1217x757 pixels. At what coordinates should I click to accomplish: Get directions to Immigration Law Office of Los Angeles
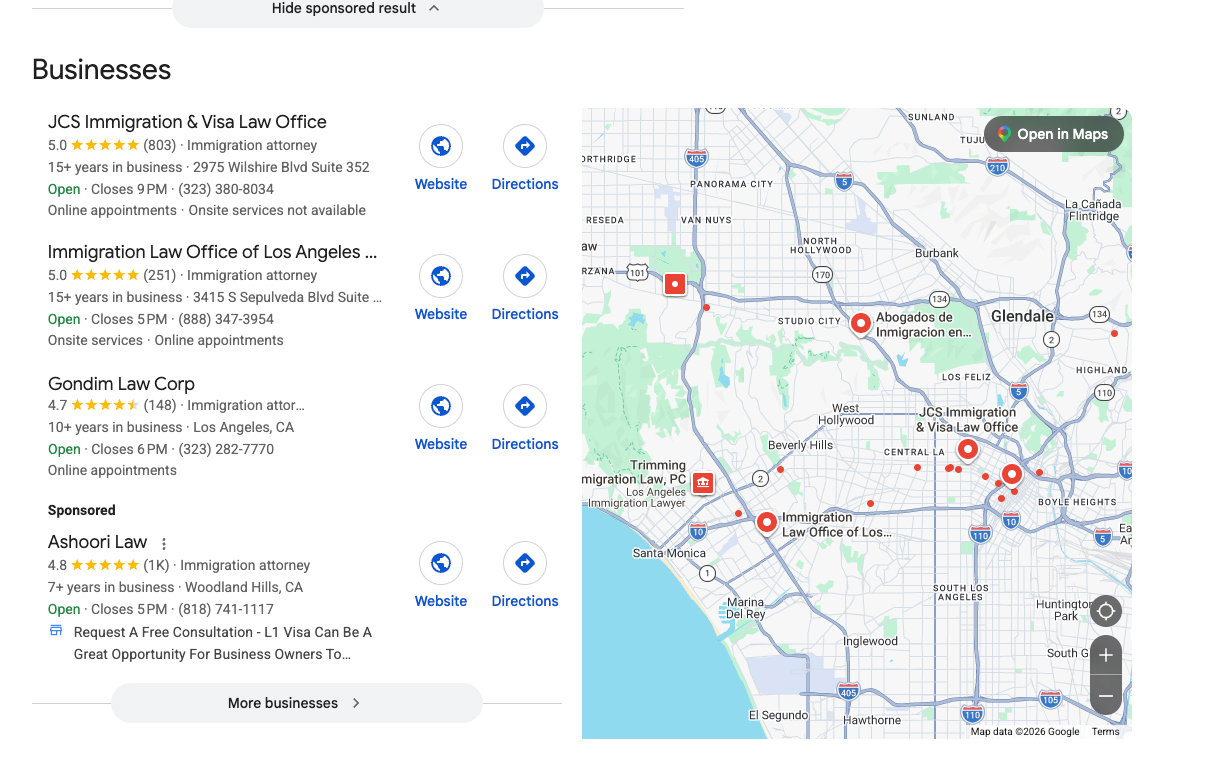tap(525, 276)
